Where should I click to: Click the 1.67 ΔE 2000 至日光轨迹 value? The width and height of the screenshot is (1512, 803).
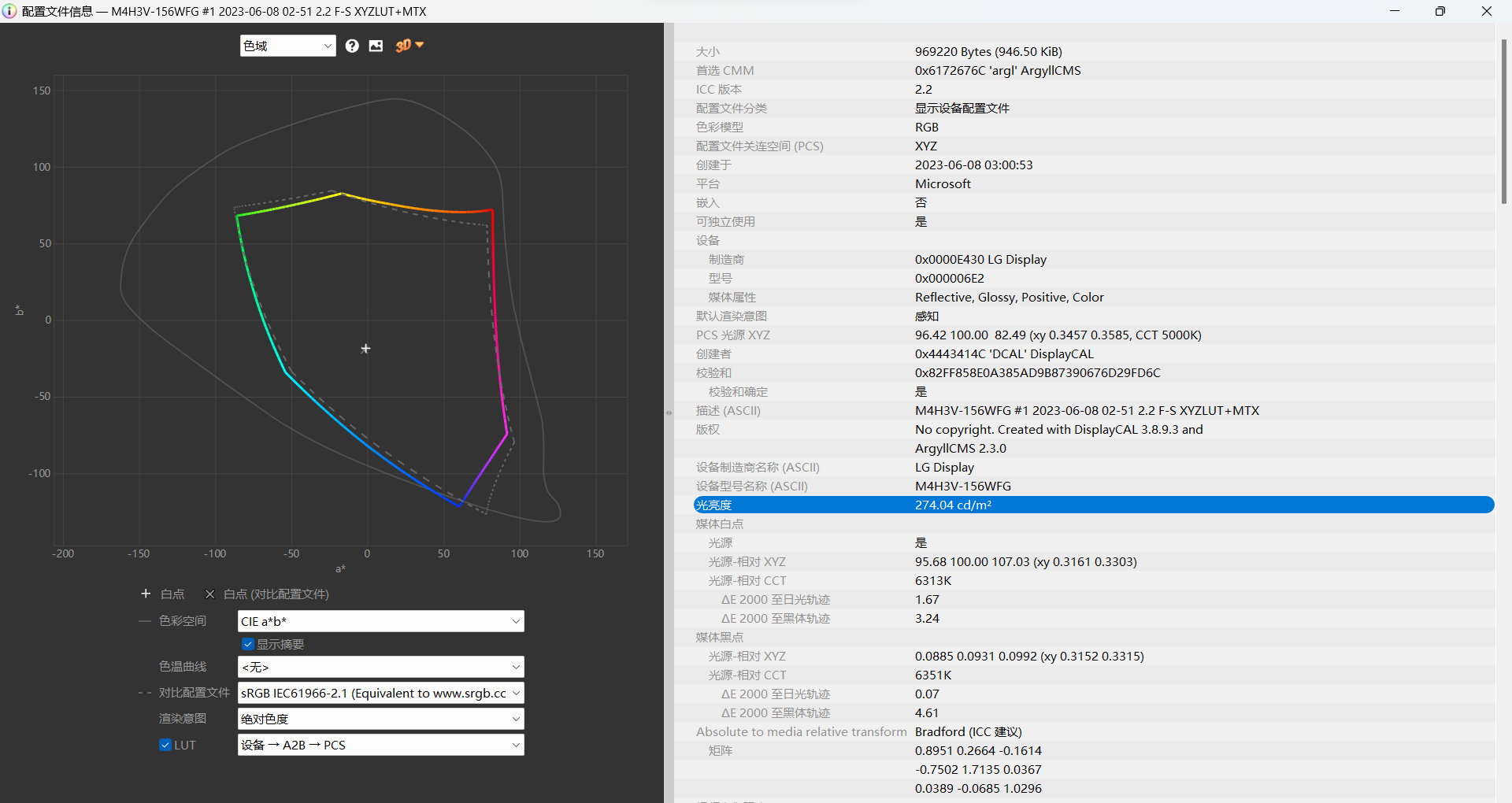[x=927, y=599]
